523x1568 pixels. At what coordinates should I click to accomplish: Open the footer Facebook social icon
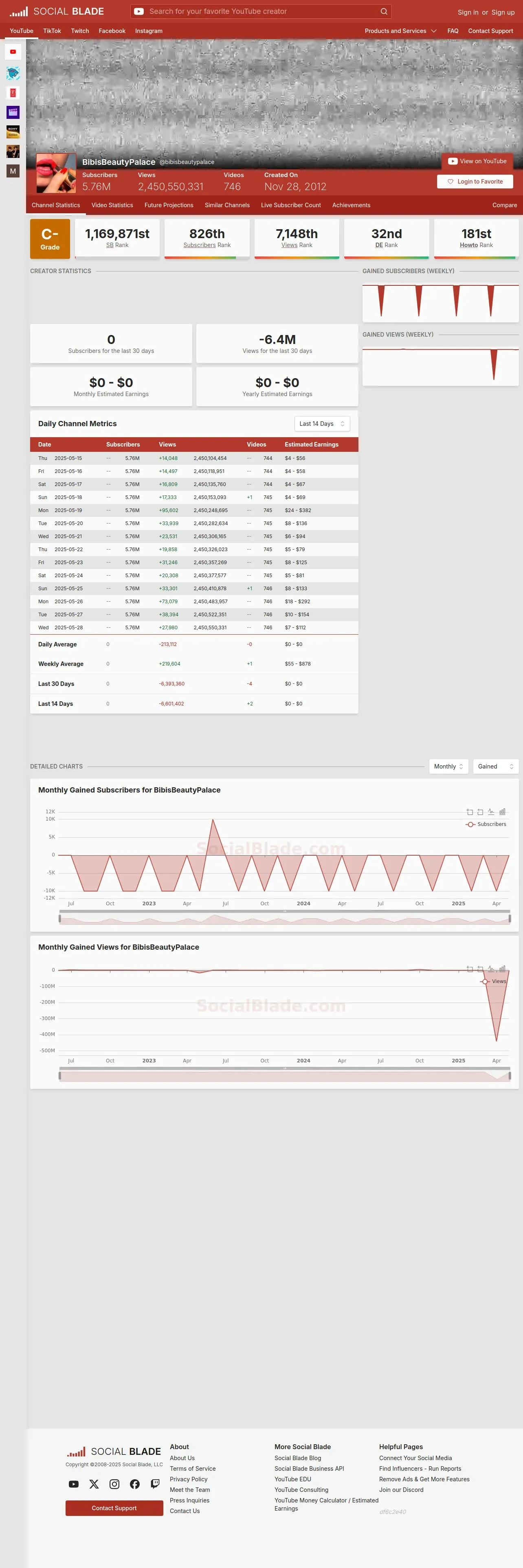point(134,1484)
